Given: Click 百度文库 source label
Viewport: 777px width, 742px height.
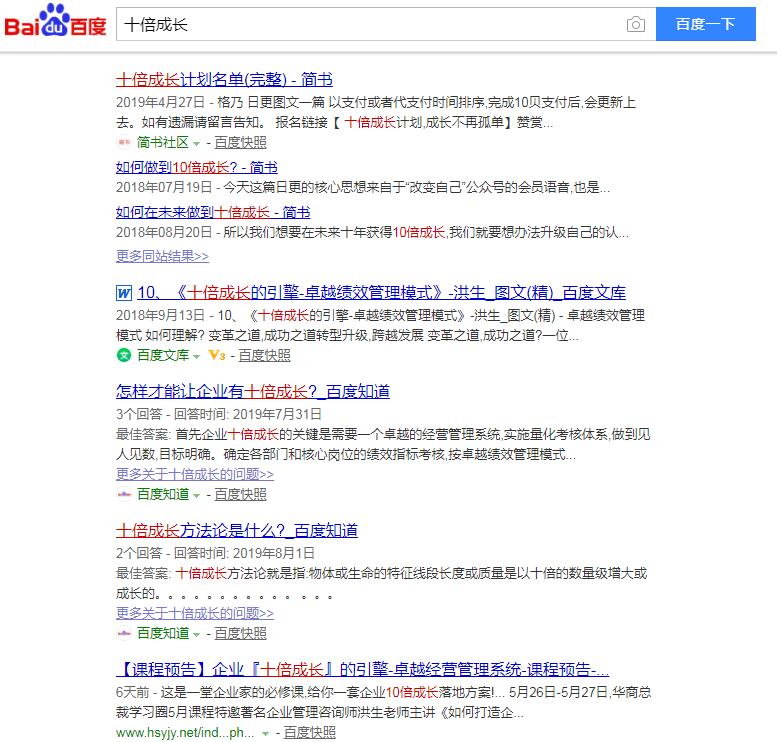Looking at the screenshot, I should [x=163, y=355].
